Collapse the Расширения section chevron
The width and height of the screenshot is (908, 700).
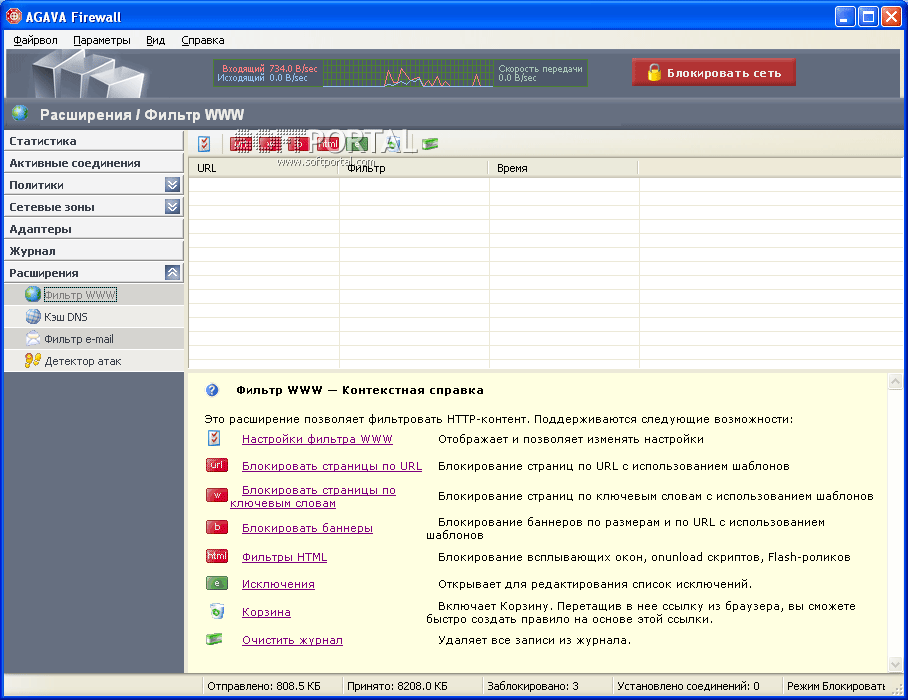[x=172, y=273]
